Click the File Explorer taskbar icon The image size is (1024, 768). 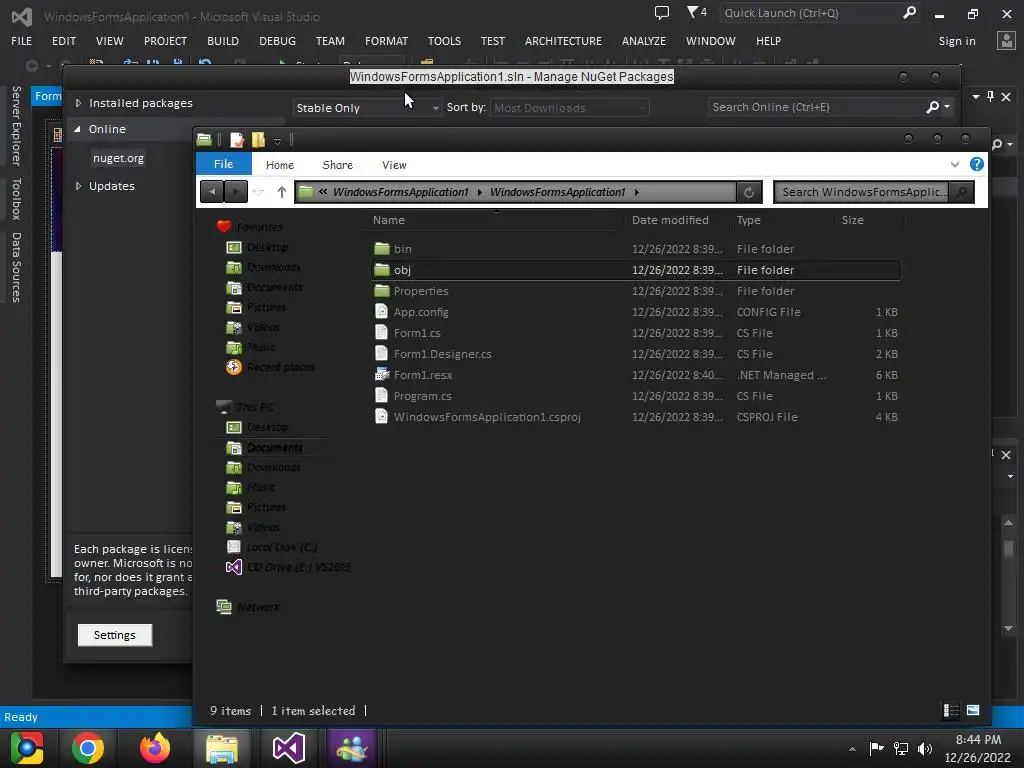(x=222, y=748)
